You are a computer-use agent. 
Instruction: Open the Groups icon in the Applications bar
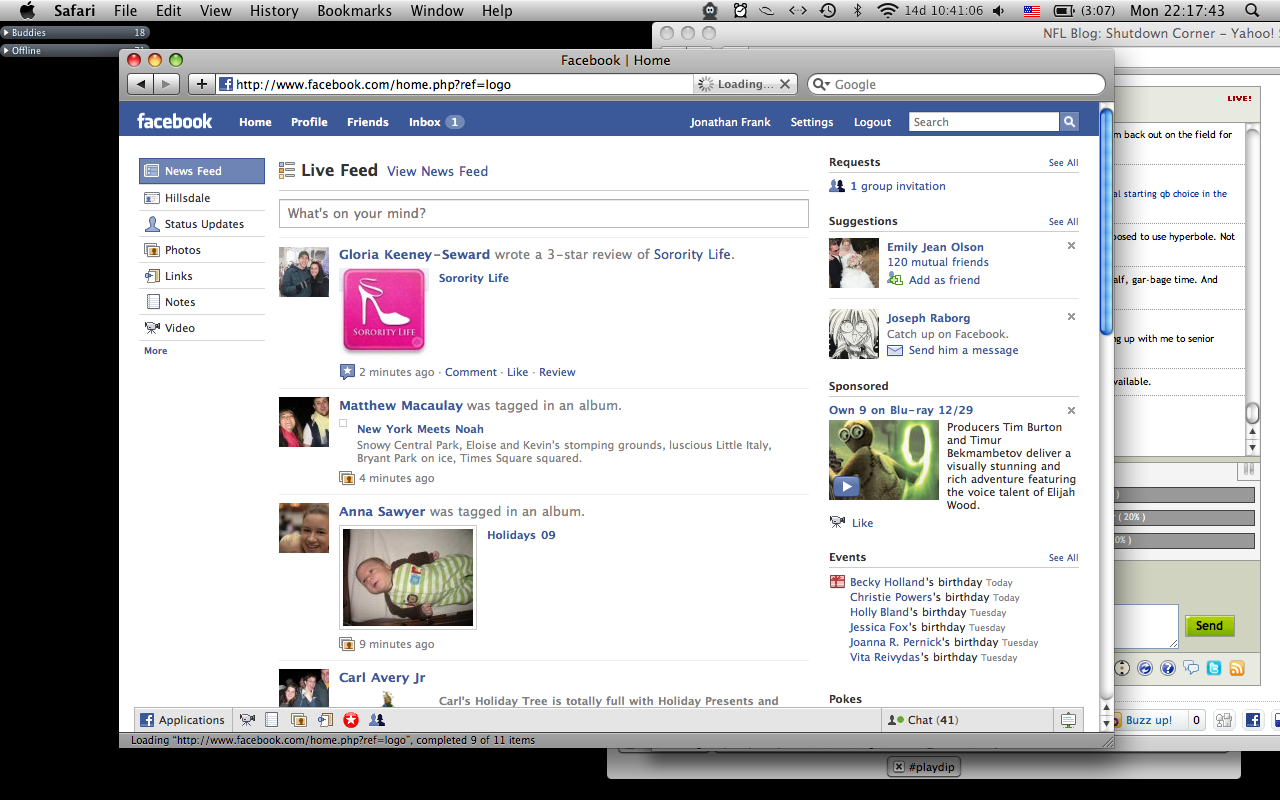(x=377, y=720)
